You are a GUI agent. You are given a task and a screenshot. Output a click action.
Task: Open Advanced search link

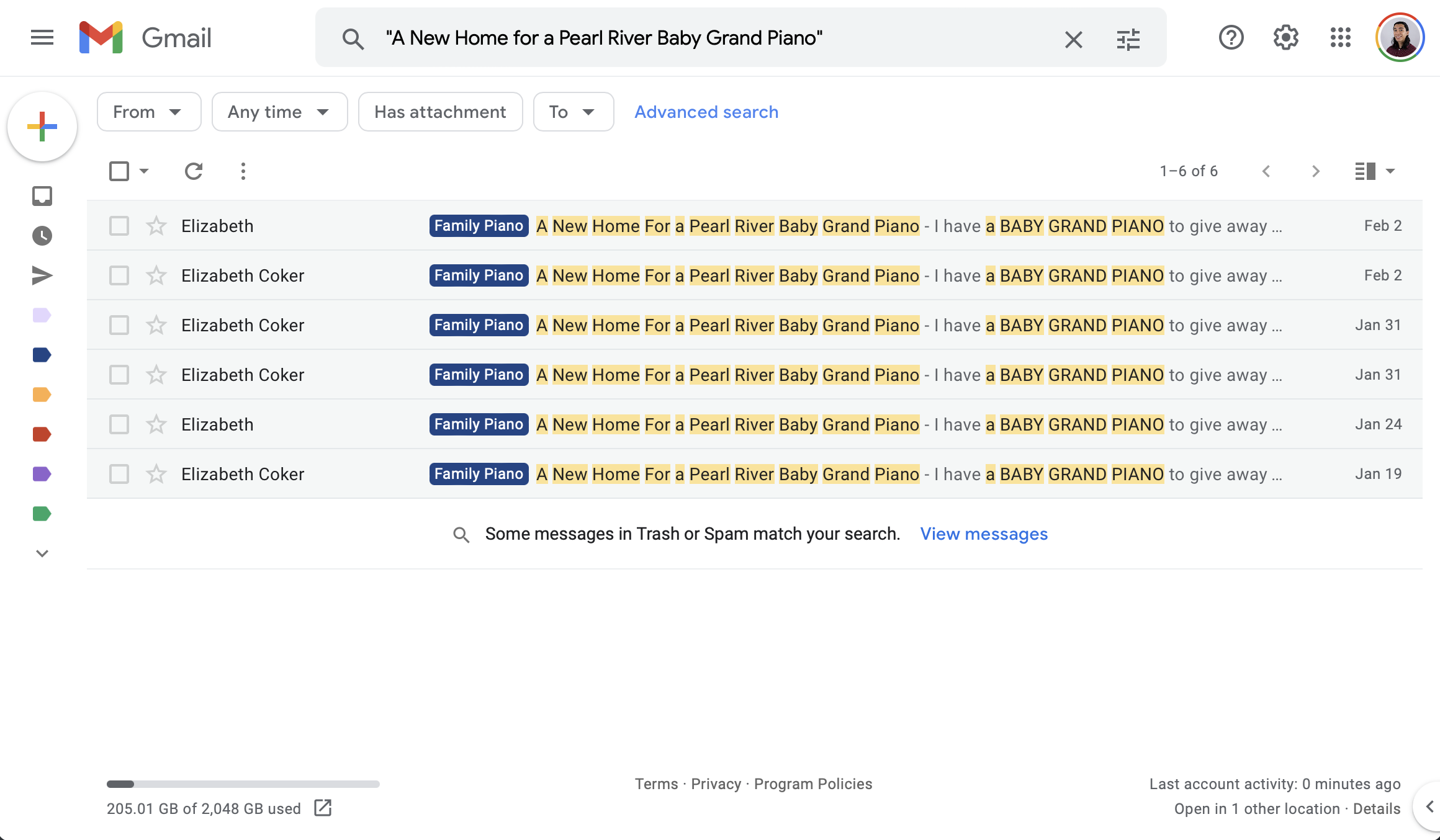pos(707,111)
